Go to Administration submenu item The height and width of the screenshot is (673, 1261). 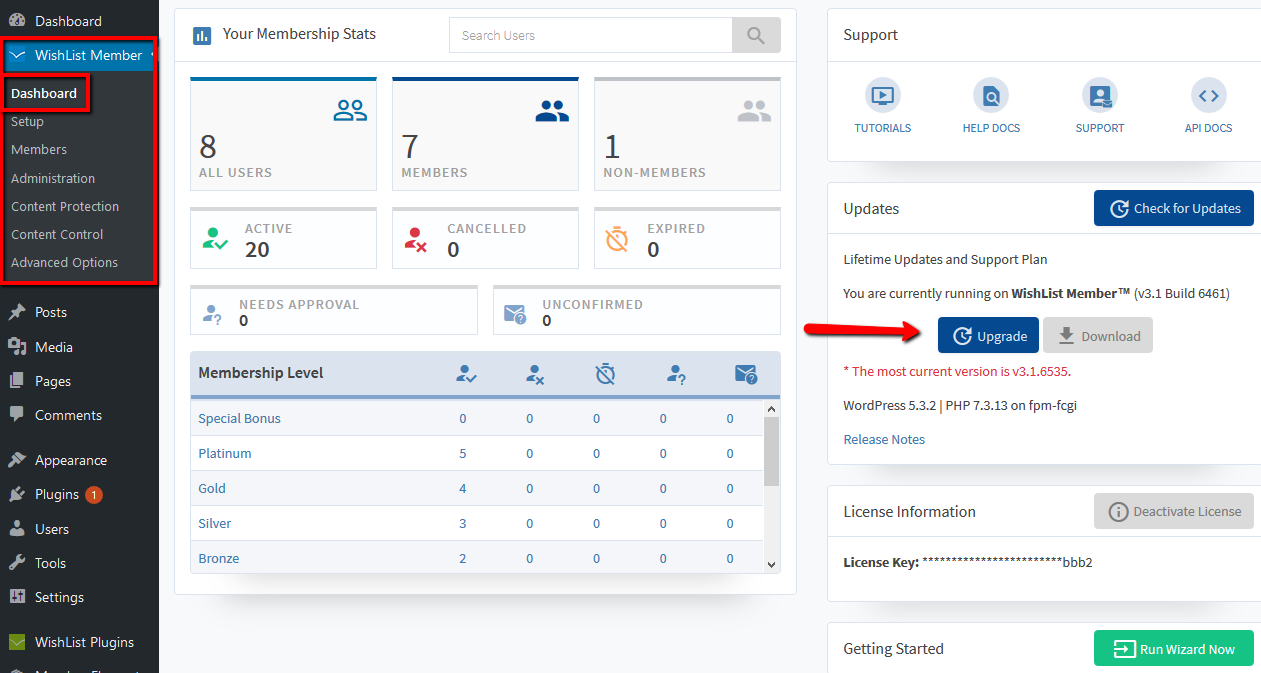click(x=53, y=178)
